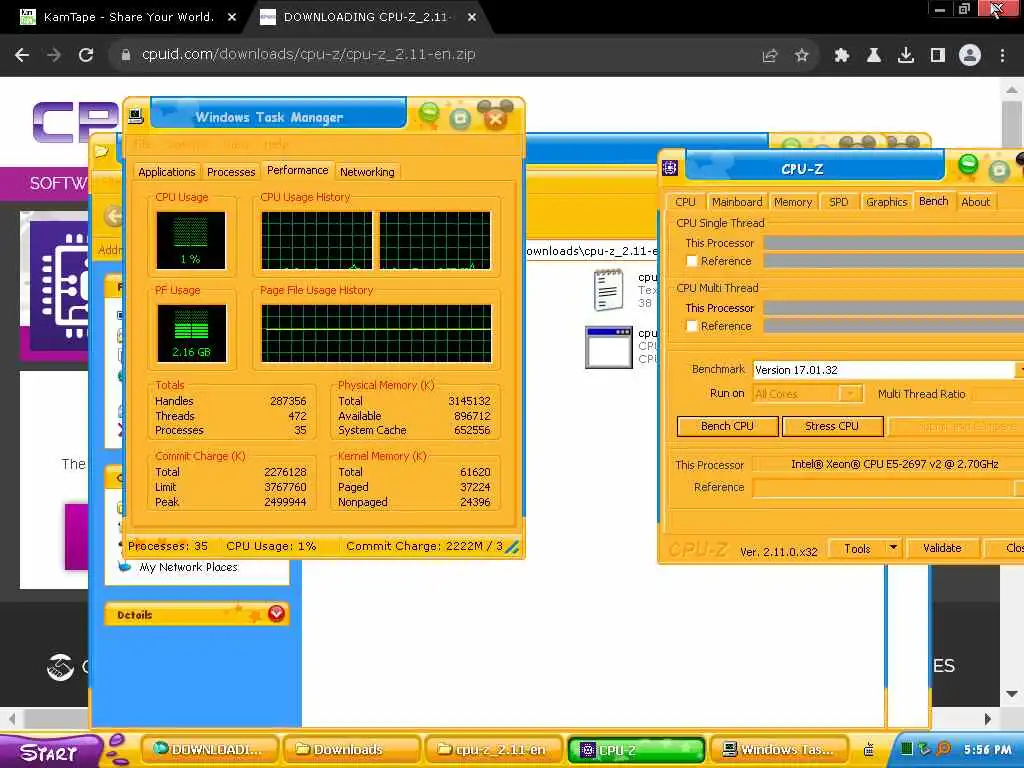Click Validate button in CPU-Z
This screenshot has width=1024, height=768.
coord(942,549)
